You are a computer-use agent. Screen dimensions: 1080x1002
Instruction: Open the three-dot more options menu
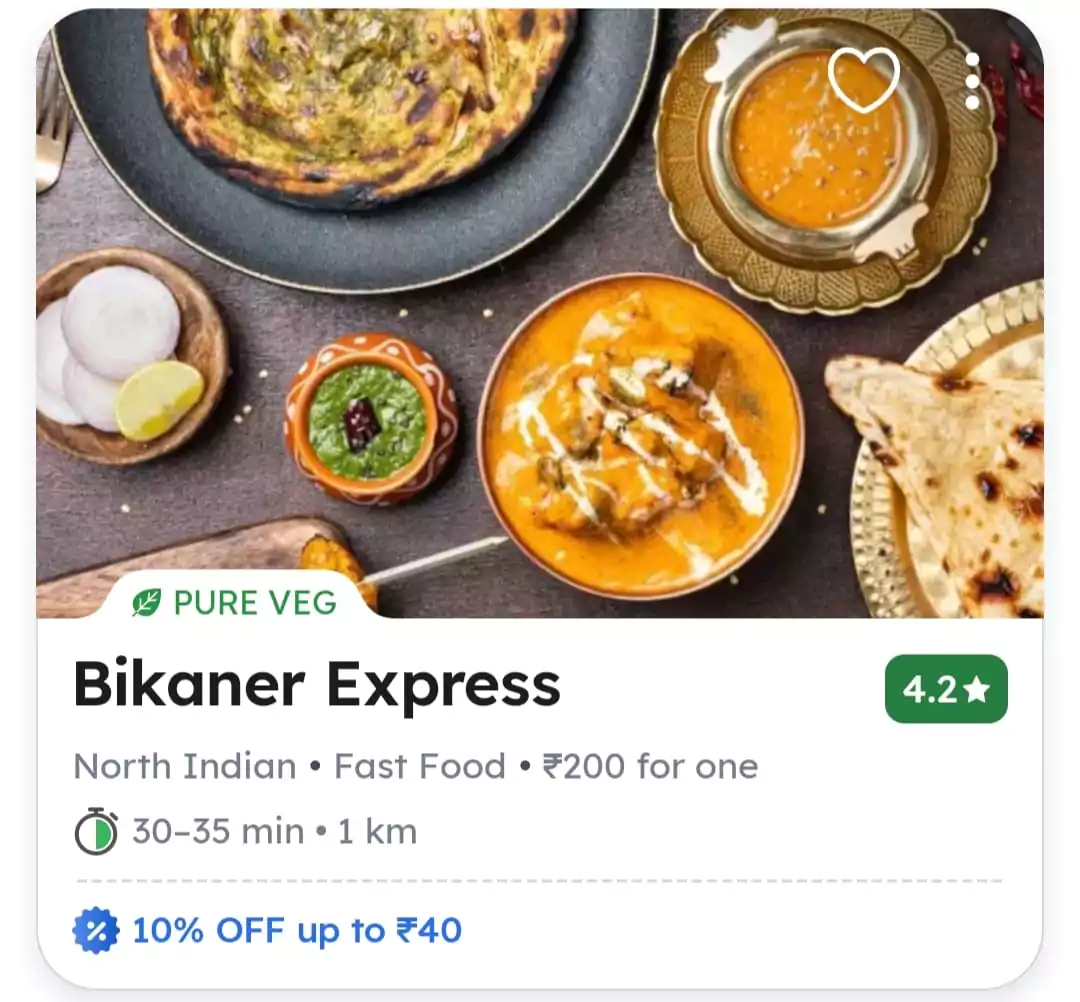[973, 81]
